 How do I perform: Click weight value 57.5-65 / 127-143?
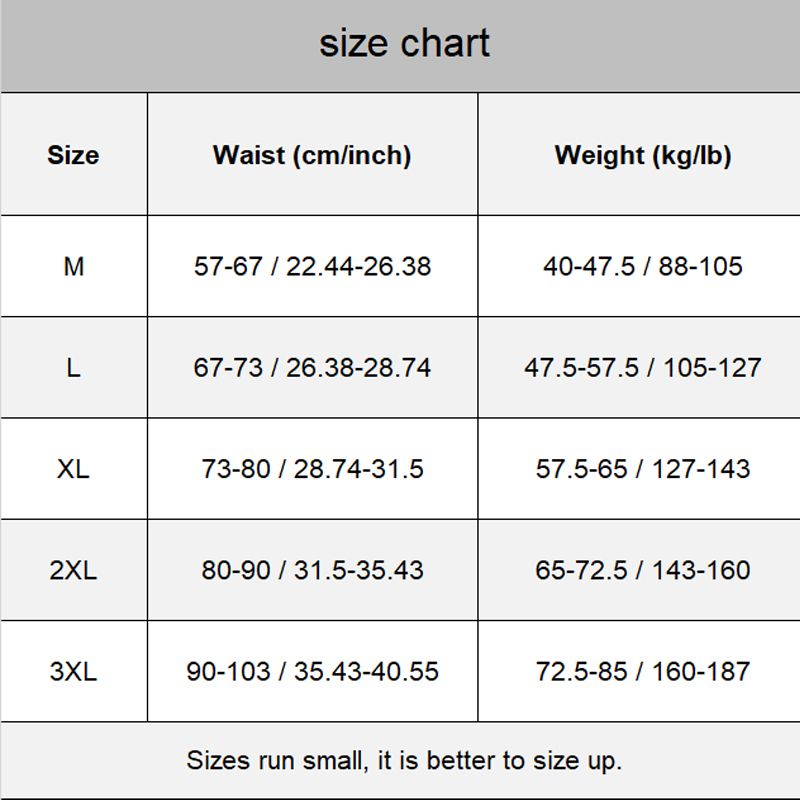tap(642, 469)
